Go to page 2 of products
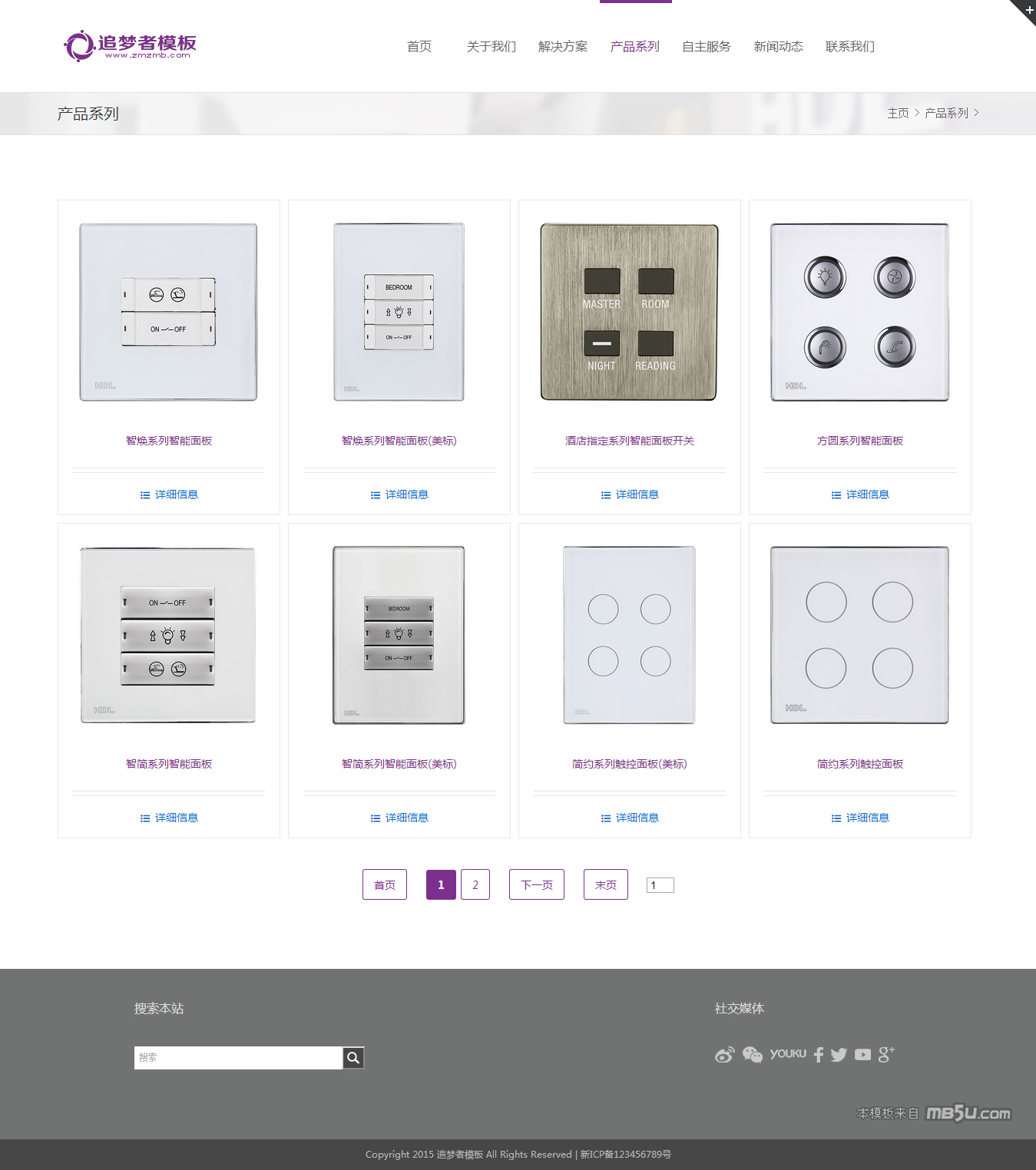1036x1170 pixels. (475, 884)
